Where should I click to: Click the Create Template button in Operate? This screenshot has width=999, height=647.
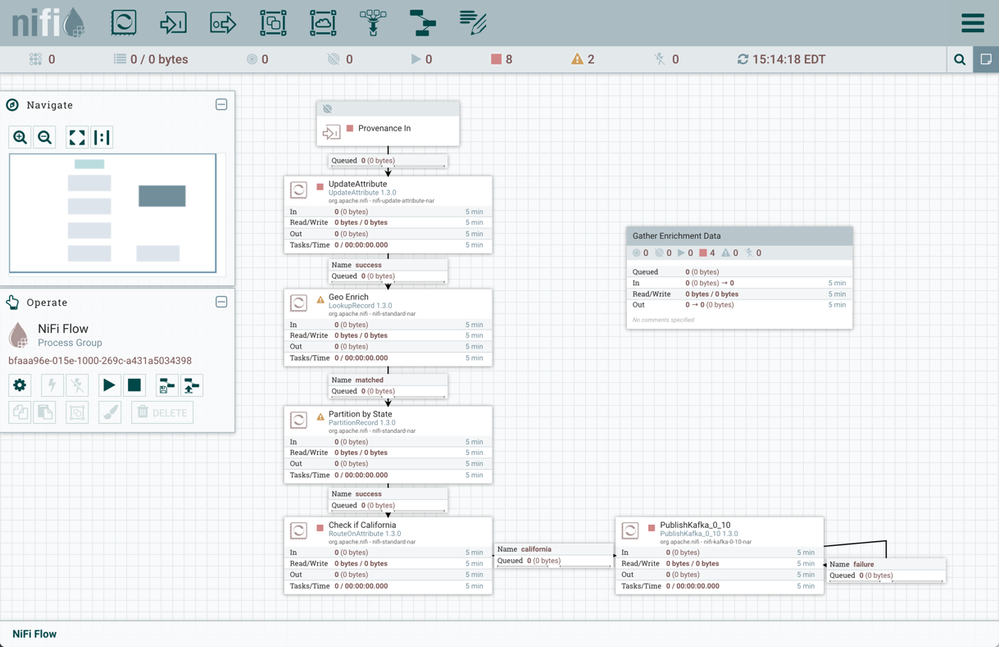click(165, 385)
